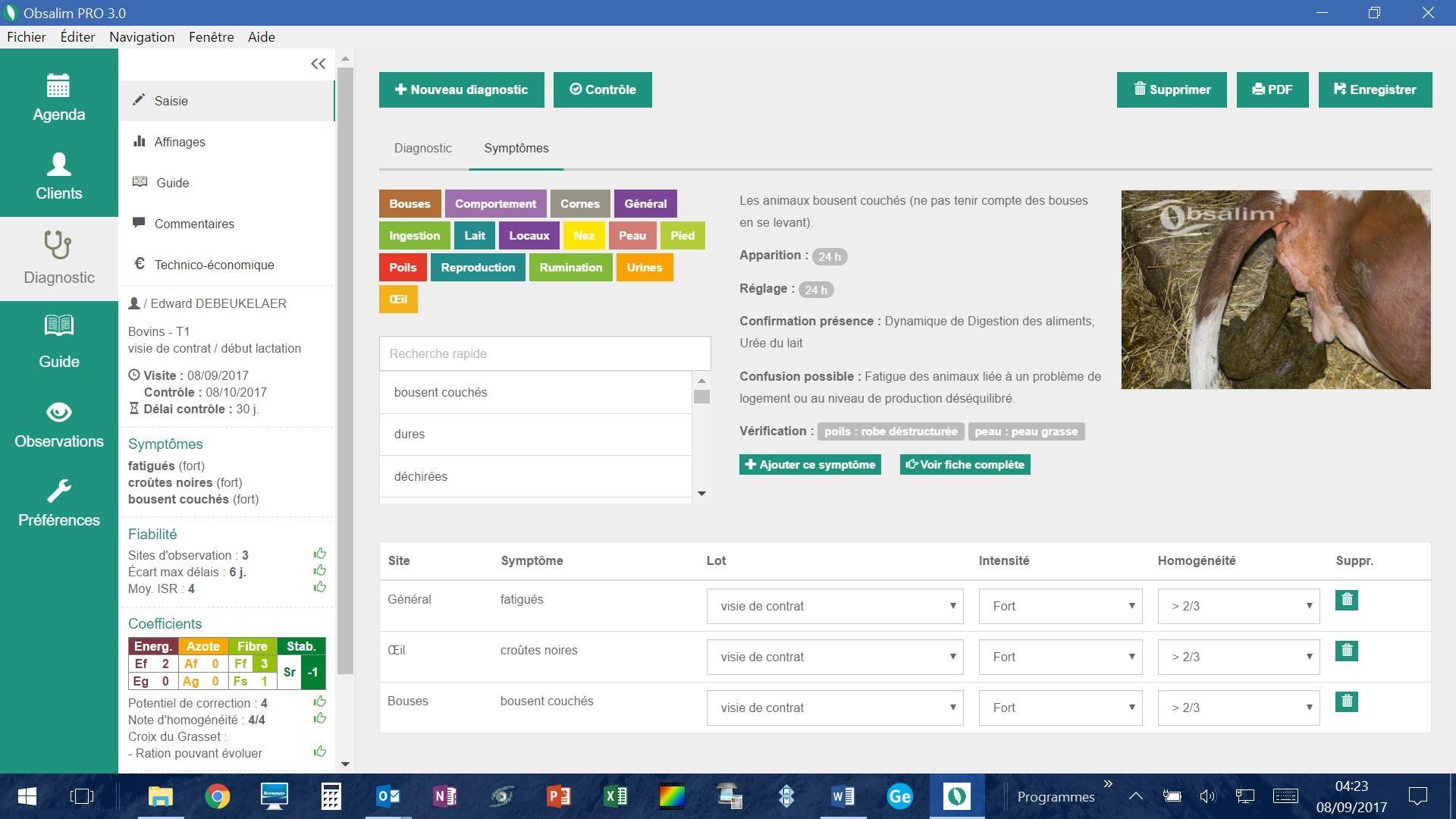1456x819 pixels.
Task: Open Excel from the taskbar
Action: coord(615,796)
